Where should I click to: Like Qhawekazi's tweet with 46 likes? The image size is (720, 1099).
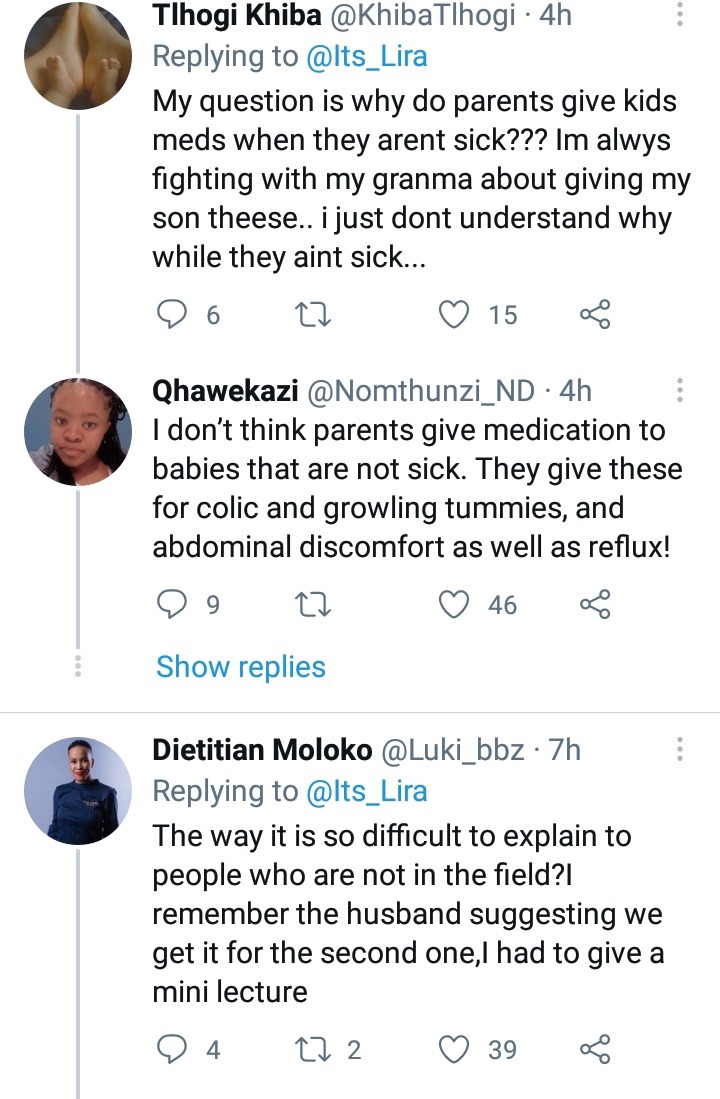point(454,604)
